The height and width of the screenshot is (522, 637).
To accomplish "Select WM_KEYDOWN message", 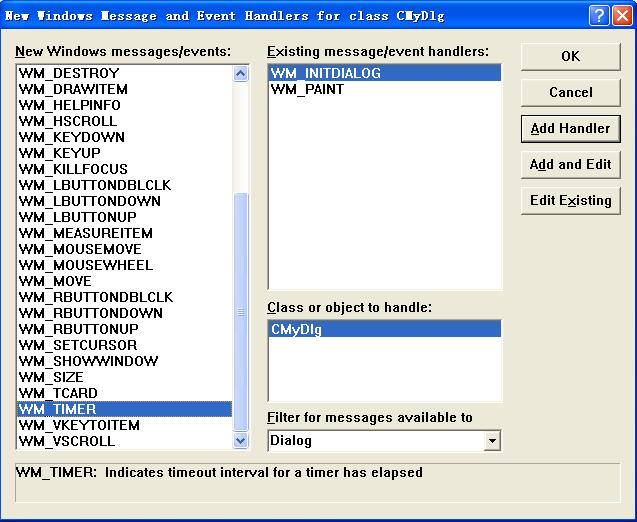I will [x=125, y=137].
